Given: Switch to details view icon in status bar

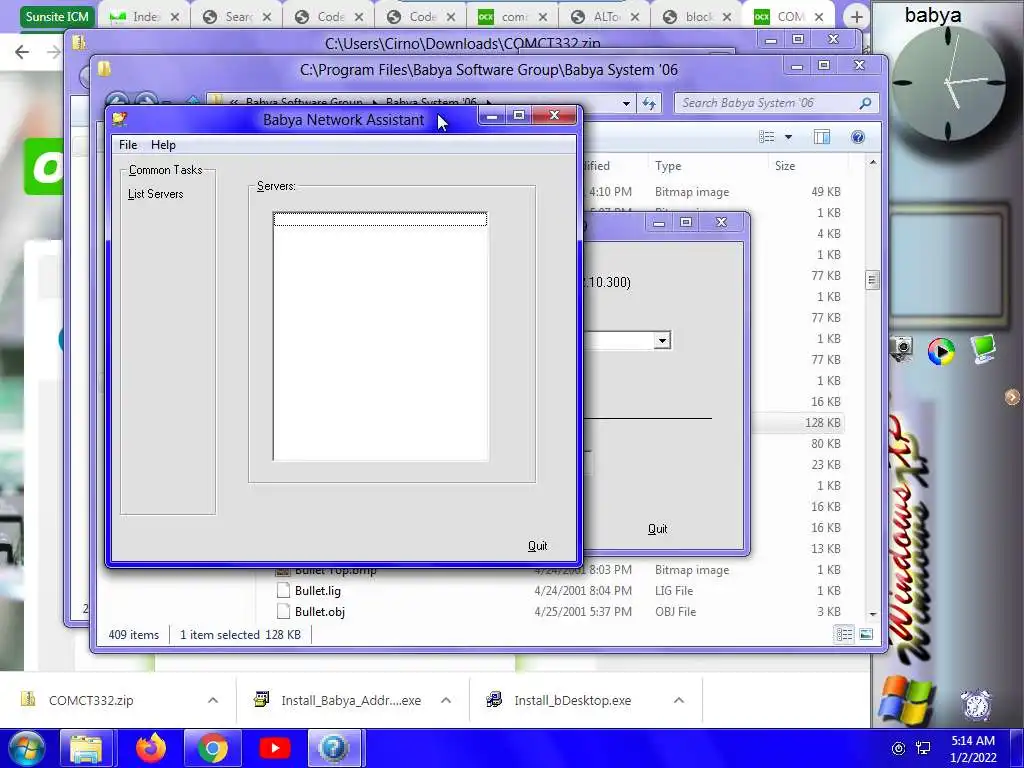Looking at the screenshot, I should point(844,635).
